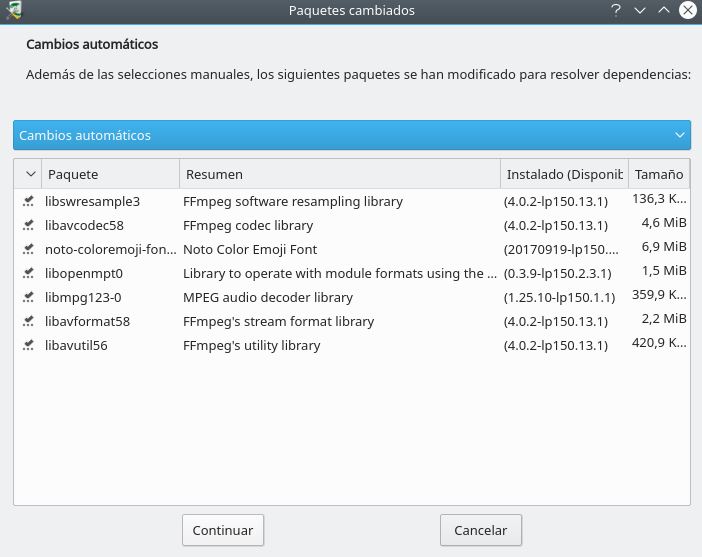Sort by the Paquete column header
702x557 pixels.
pos(111,174)
